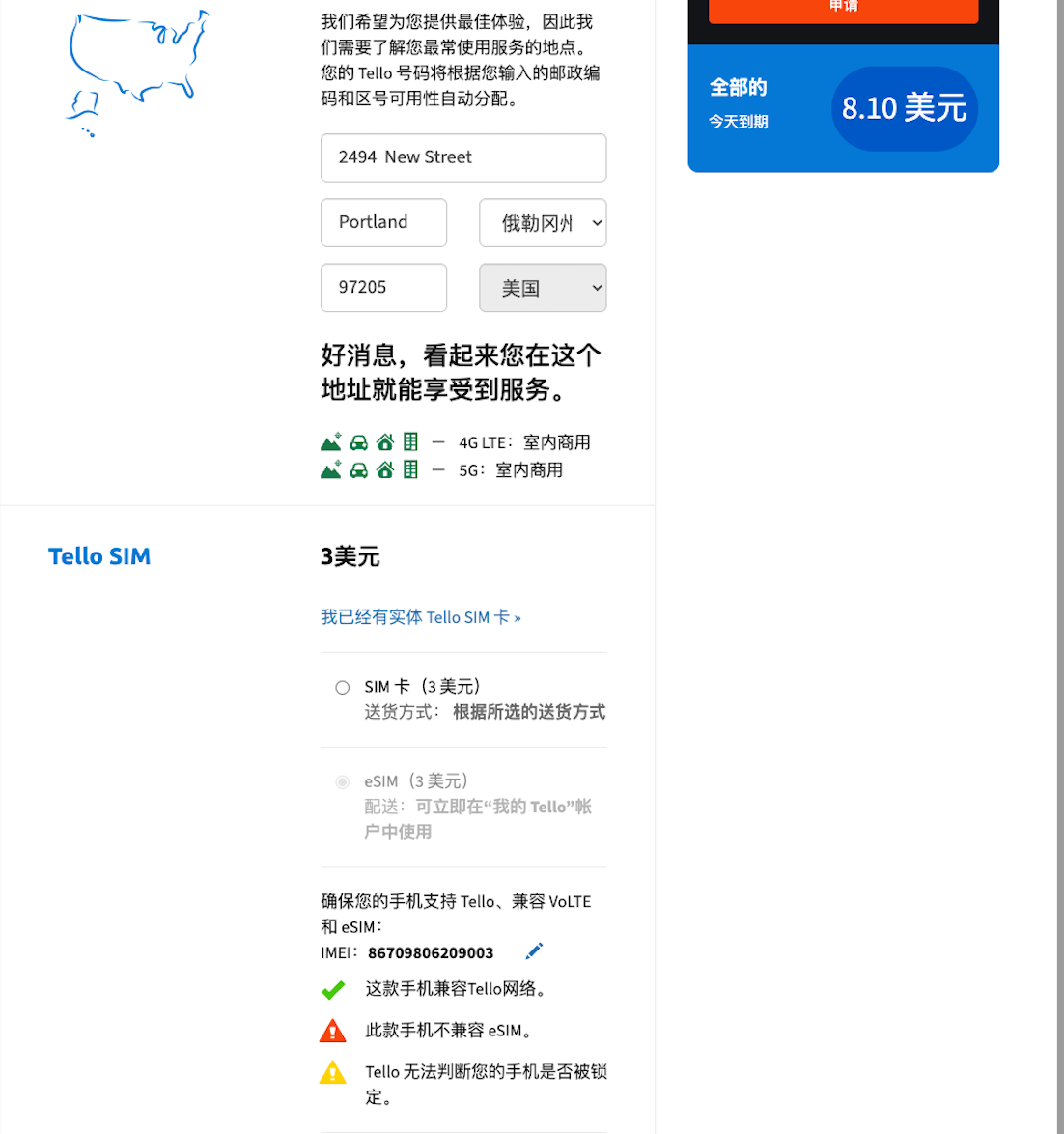Click the IMEI number 86709806209003
Screen dimensions: 1064x1134
pos(430,952)
